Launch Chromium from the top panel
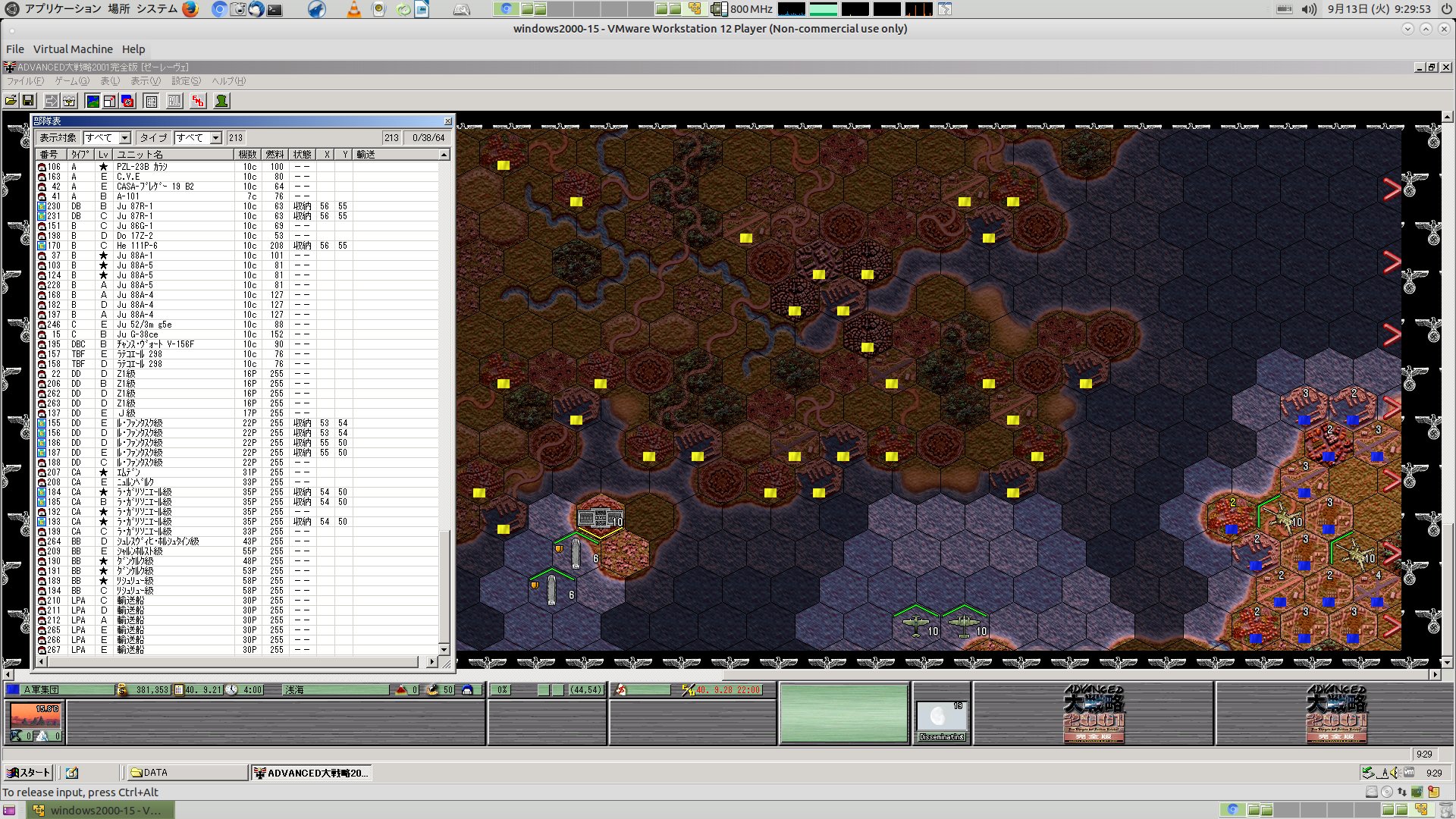 click(219, 9)
